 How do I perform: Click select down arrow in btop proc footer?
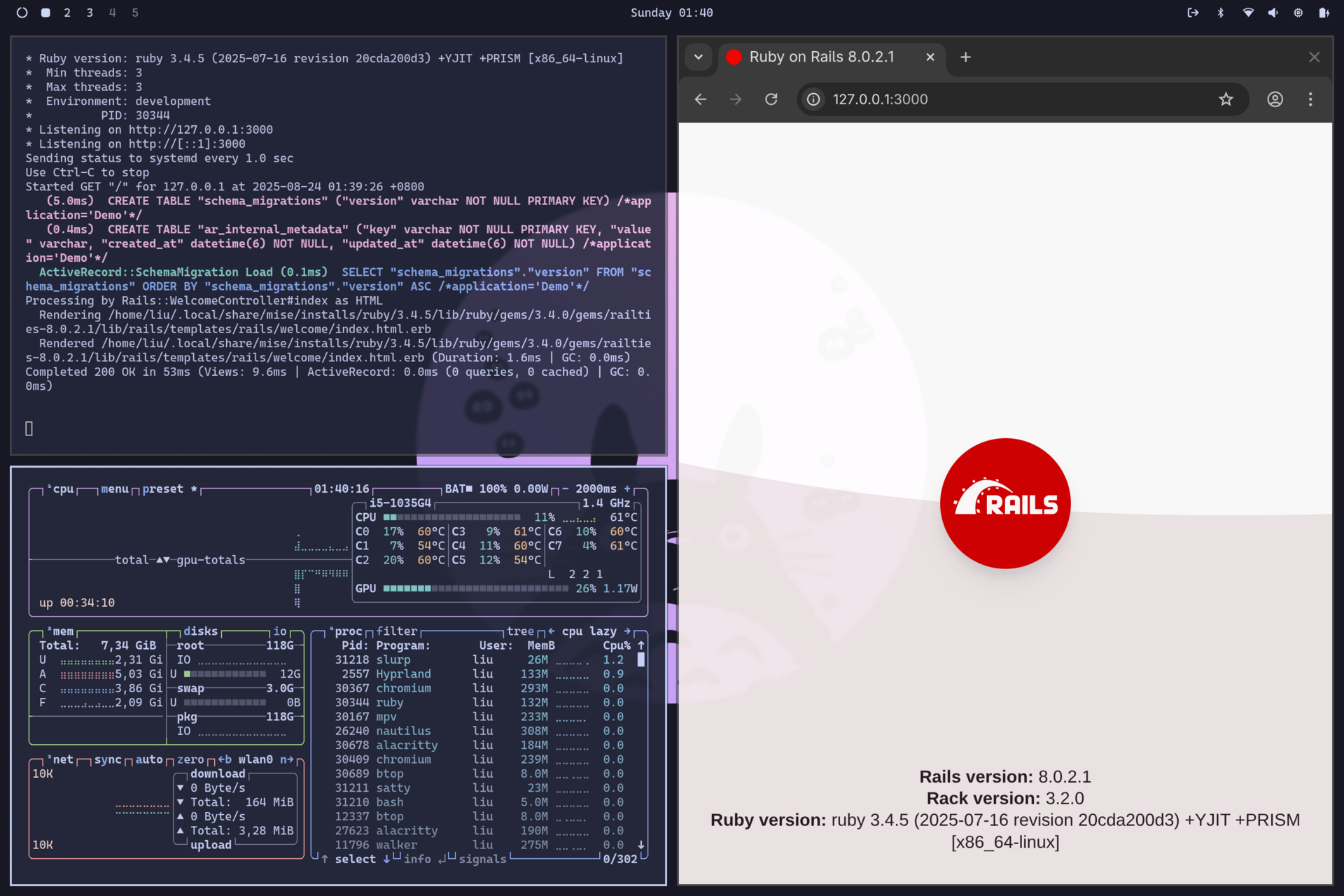[386, 859]
